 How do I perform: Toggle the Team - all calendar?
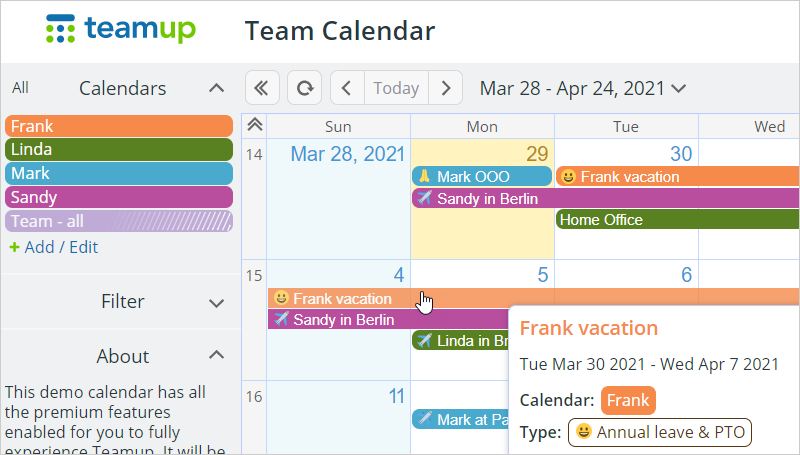click(119, 221)
